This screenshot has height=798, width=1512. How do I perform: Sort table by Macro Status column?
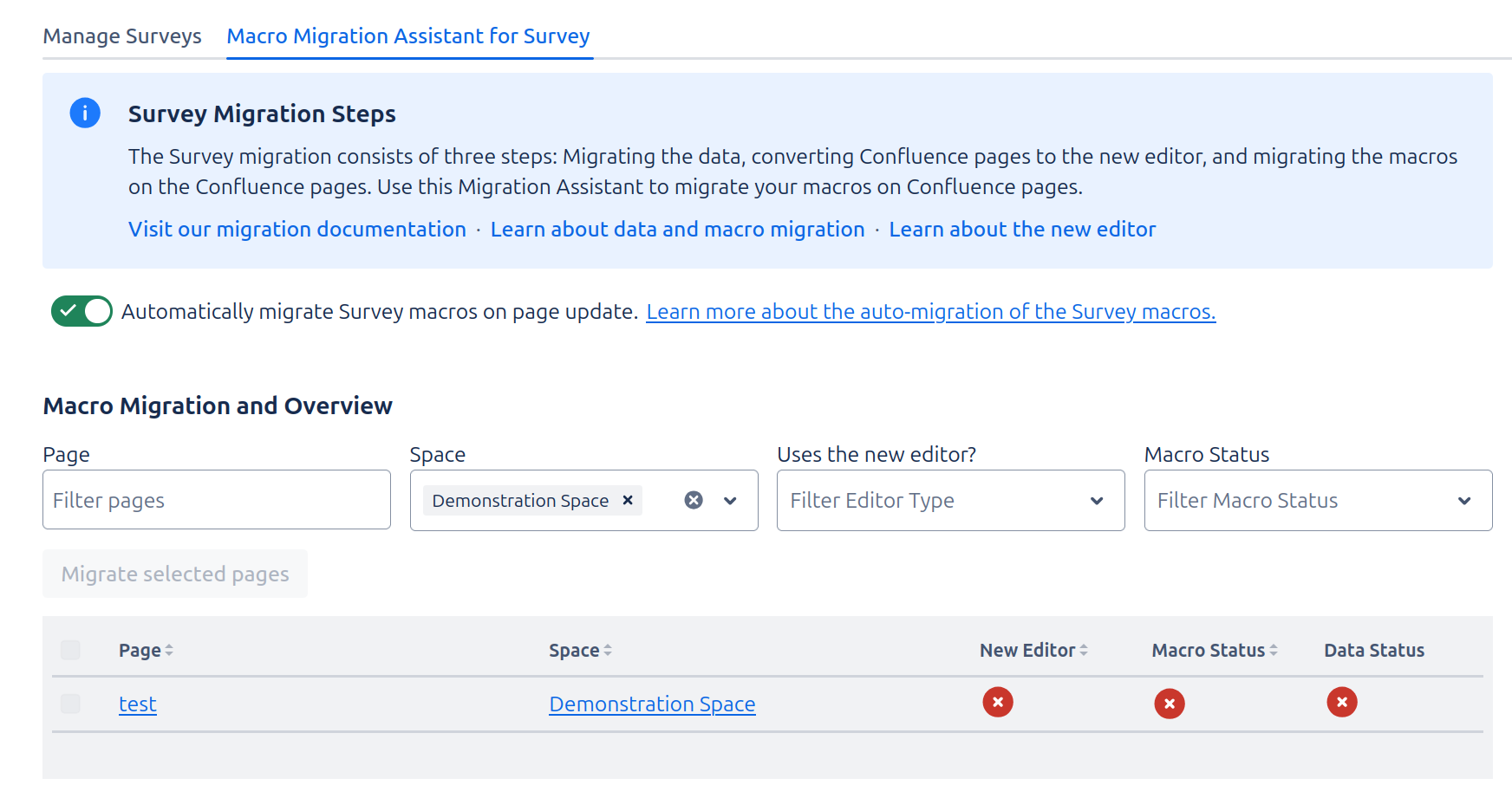click(x=1214, y=650)
